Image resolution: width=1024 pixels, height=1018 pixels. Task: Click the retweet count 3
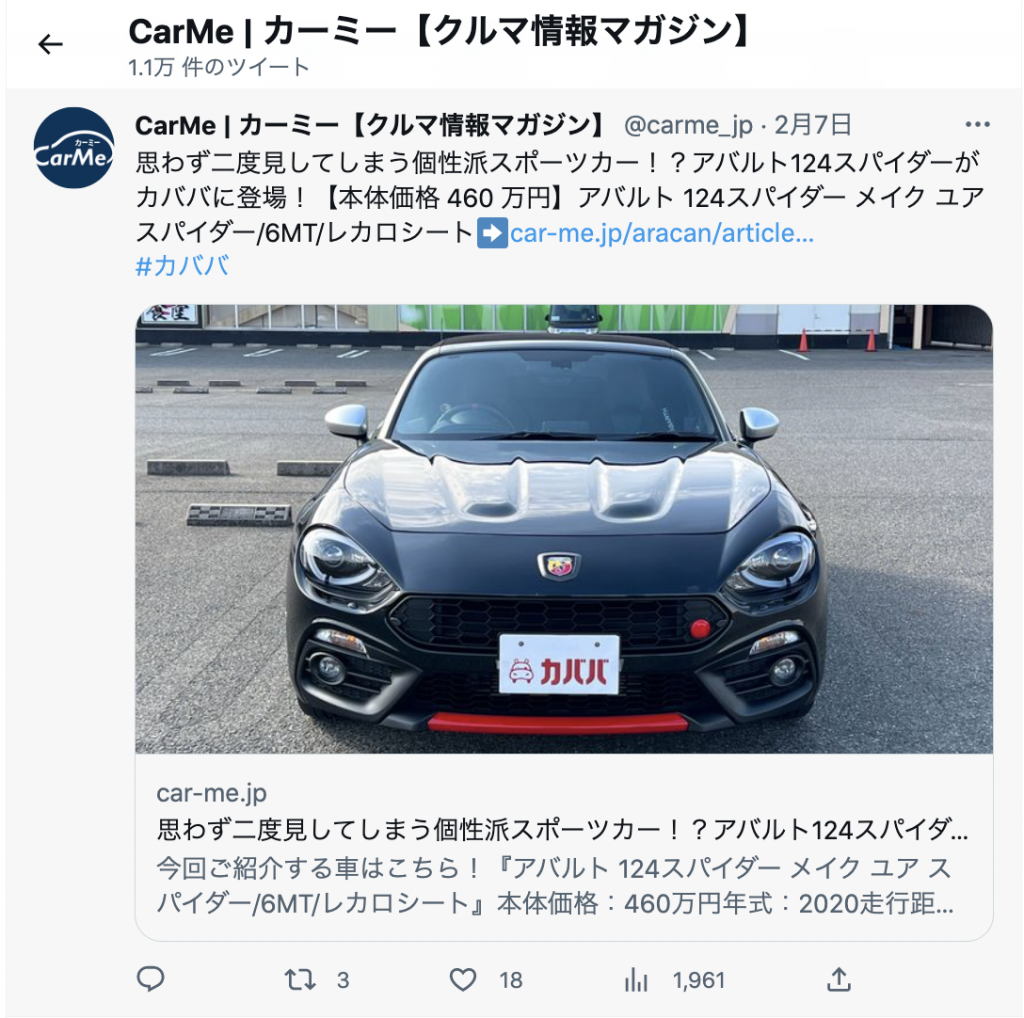tap(343, 980)
